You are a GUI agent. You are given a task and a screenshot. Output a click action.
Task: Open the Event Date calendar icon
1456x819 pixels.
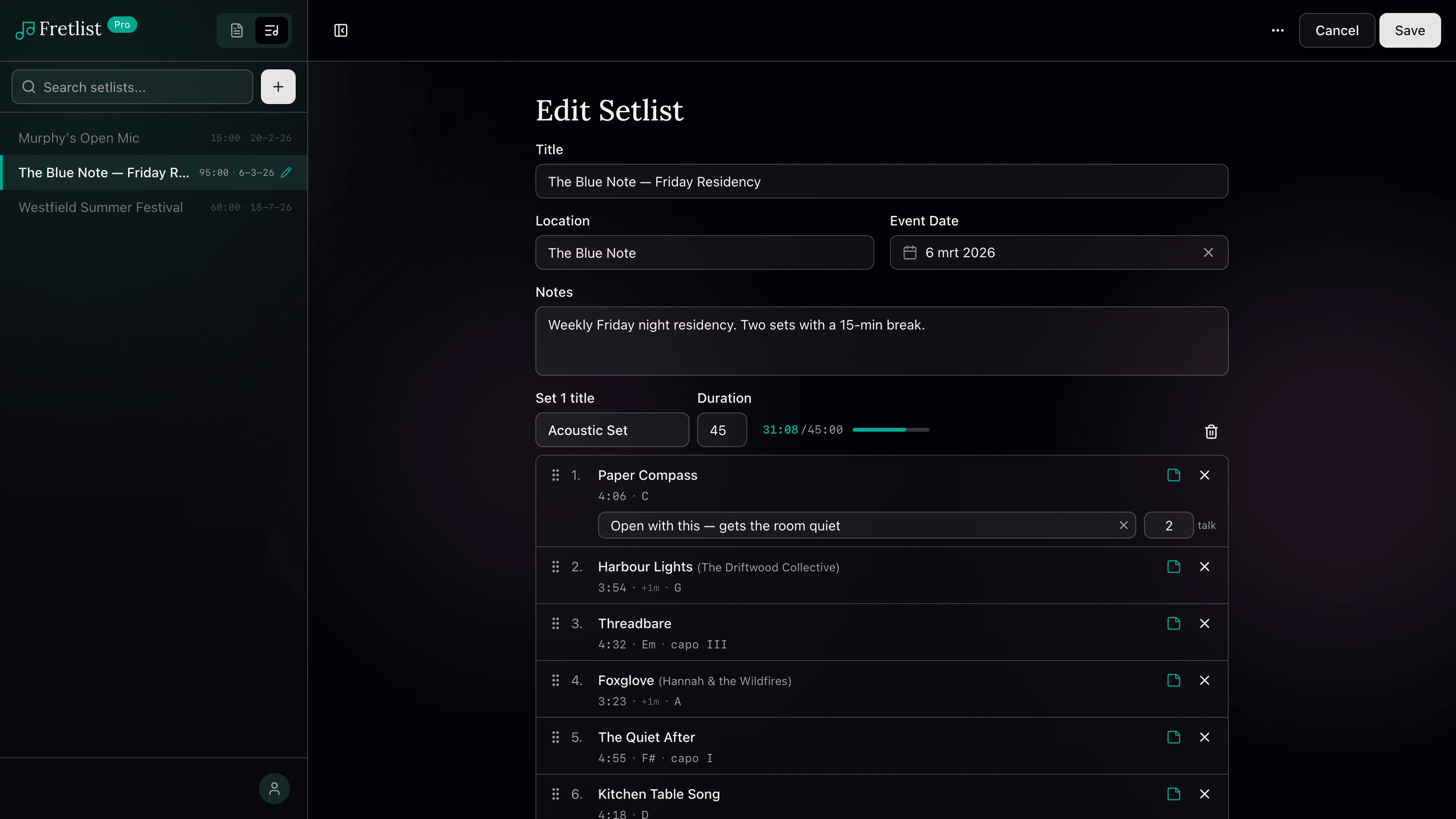click(x=910, y=253)
